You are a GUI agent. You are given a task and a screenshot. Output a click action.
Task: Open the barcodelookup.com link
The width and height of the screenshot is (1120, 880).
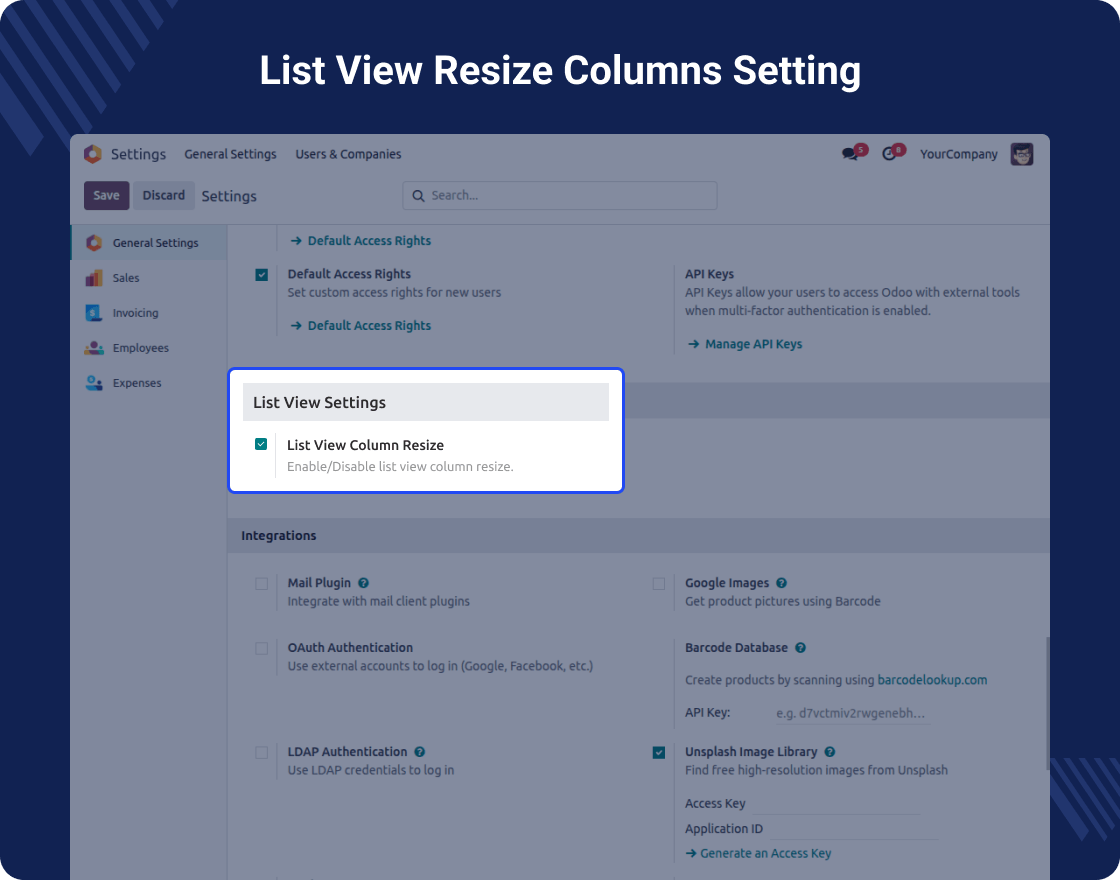click(x=932, y=680)
